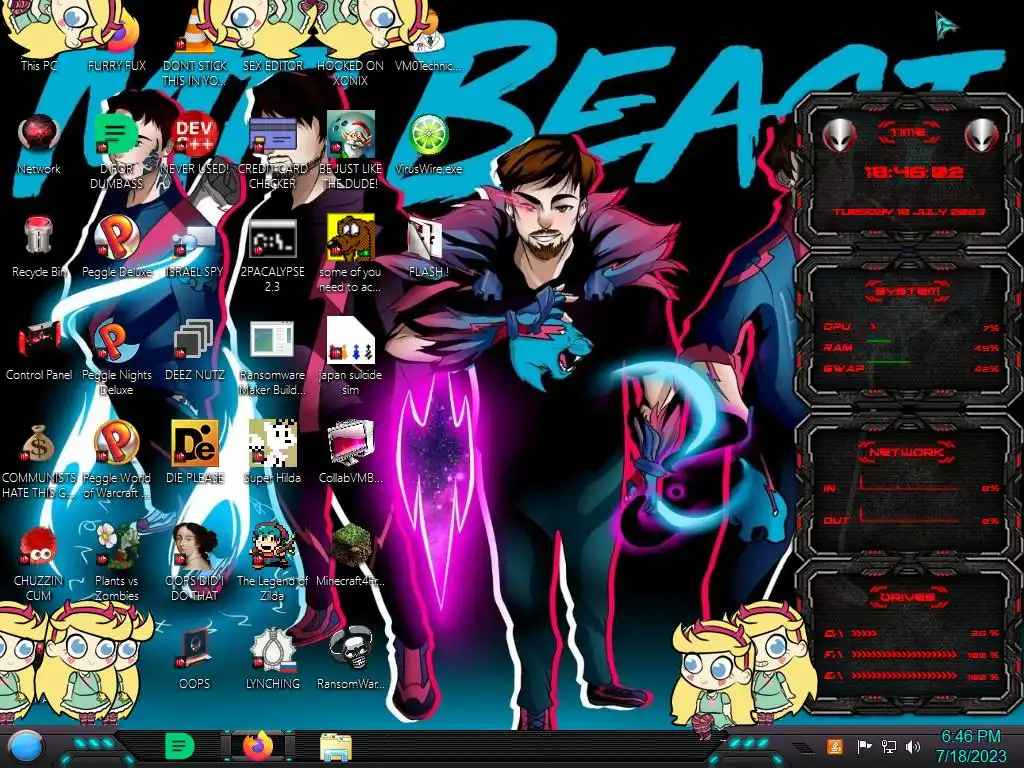Click the left alien head emblem
The height and width of the screenshot is (768, 1024).
click(x=839, y=136)
